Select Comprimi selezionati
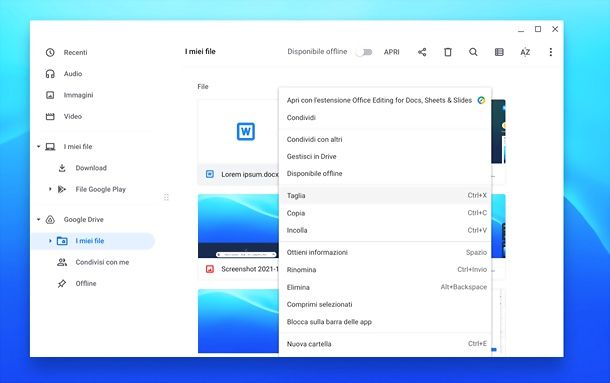610x383 pixels. point(385,304)
